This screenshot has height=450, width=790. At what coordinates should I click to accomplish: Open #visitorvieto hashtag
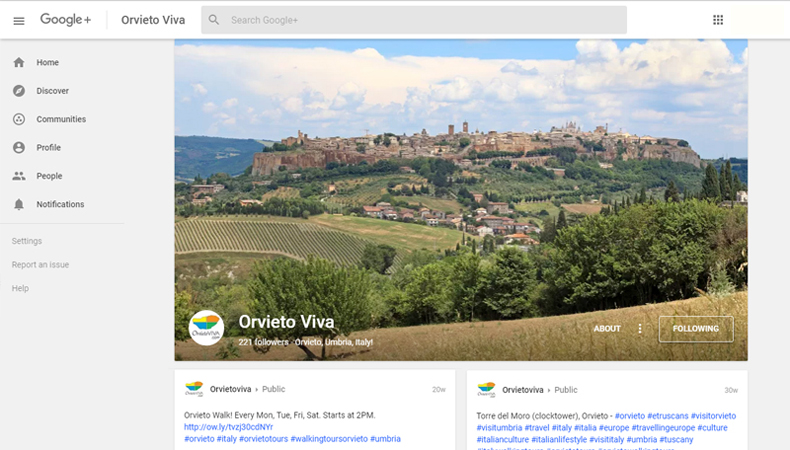[x=713, y=416]
